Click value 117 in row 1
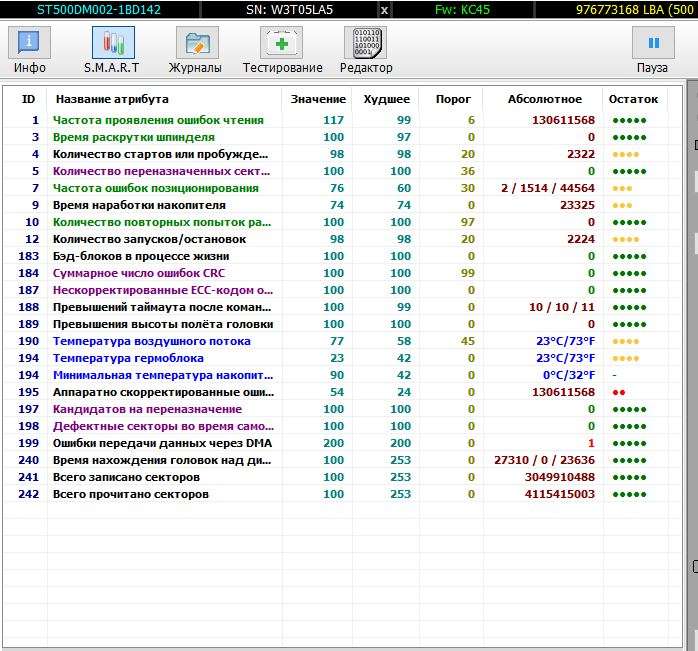The height and width of the screenshot is (651, 698). tap(333, 120)
